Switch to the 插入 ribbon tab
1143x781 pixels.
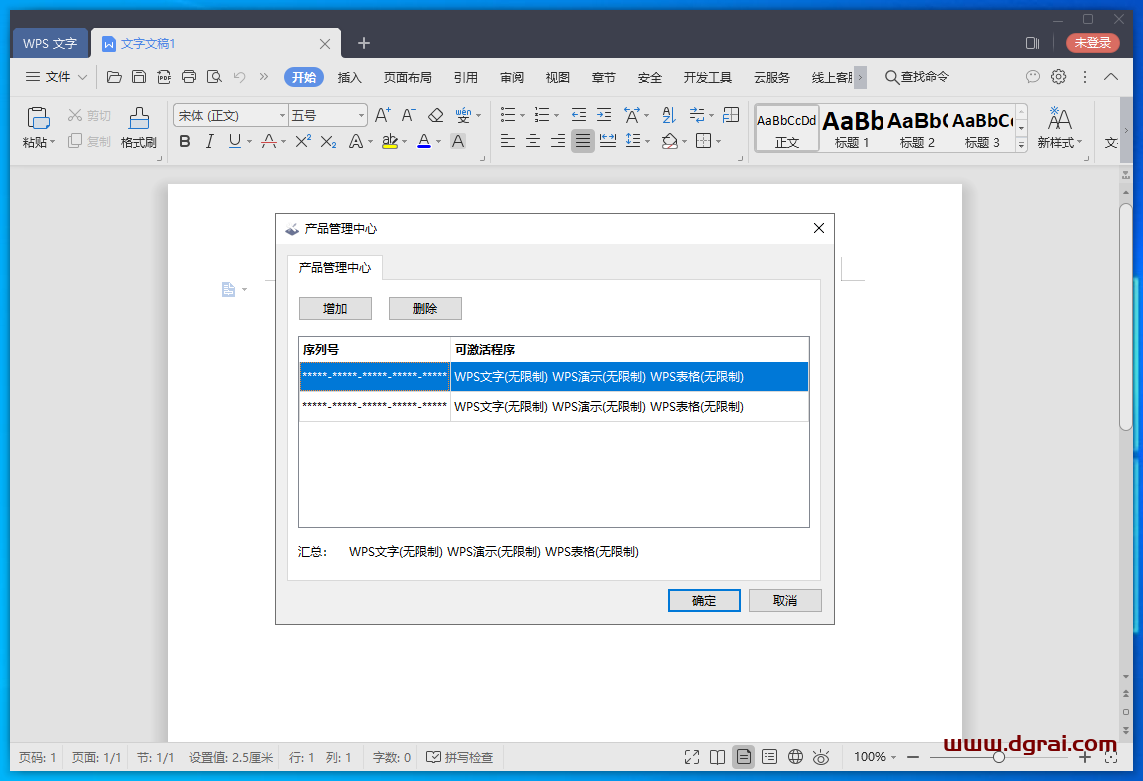tap(349, 77)
